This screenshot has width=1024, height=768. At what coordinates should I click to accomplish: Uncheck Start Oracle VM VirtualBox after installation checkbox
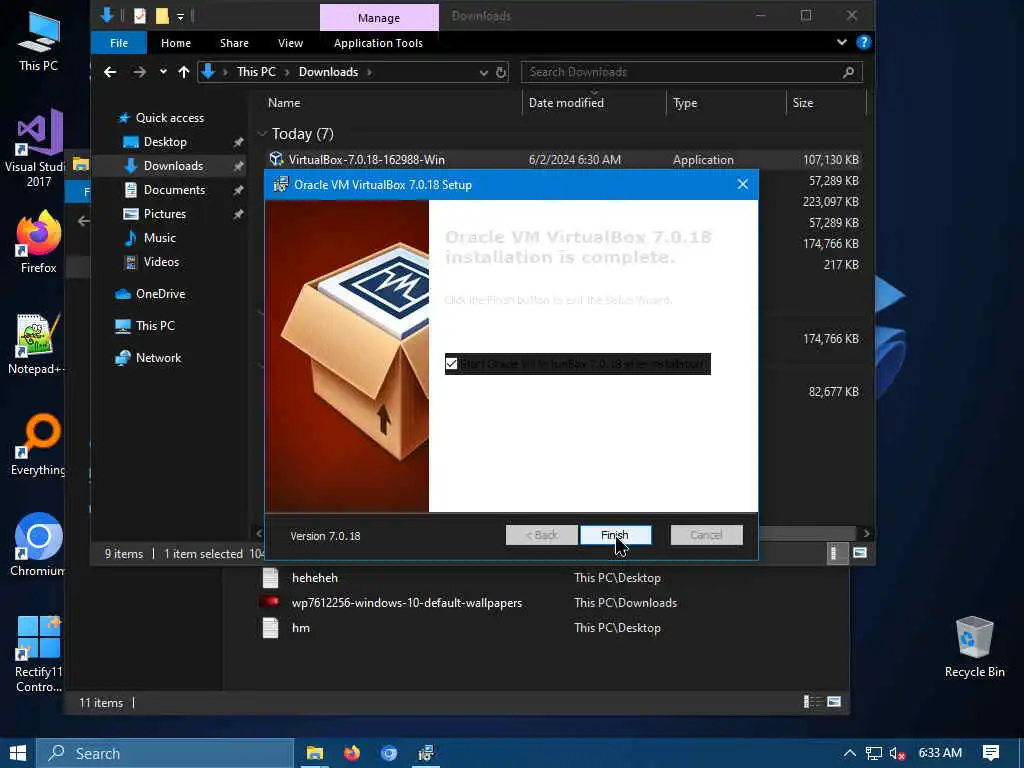451,364
